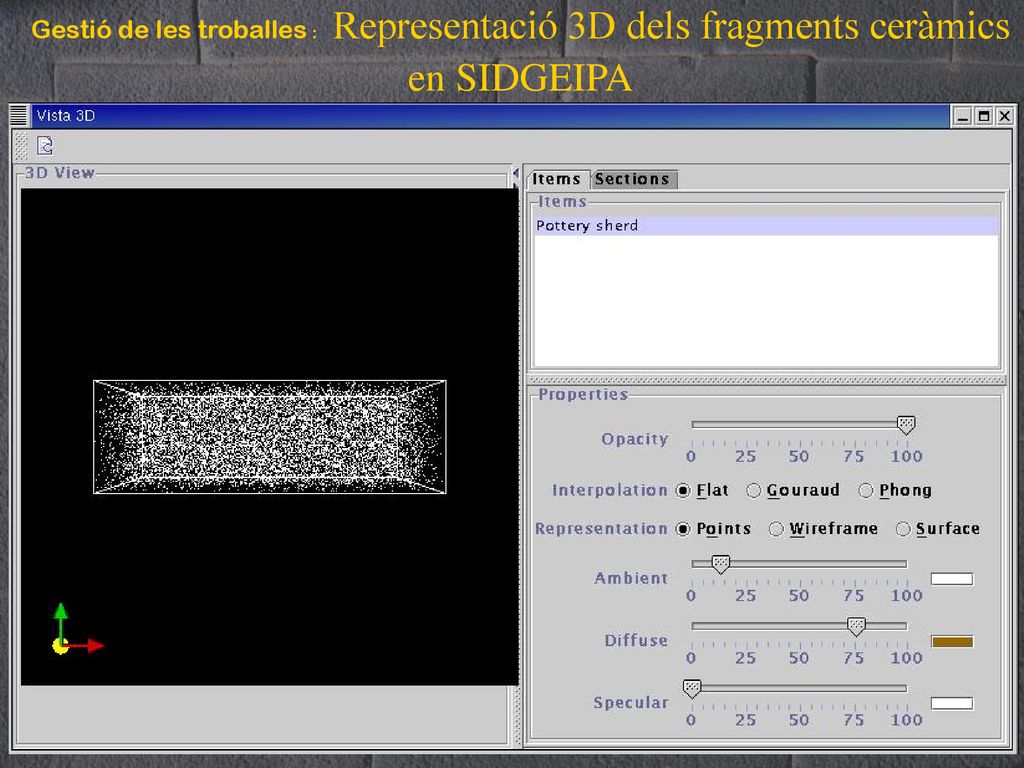Click the toolbar drag grip handle
This screenshot has width=1024, height=768.
22,146
